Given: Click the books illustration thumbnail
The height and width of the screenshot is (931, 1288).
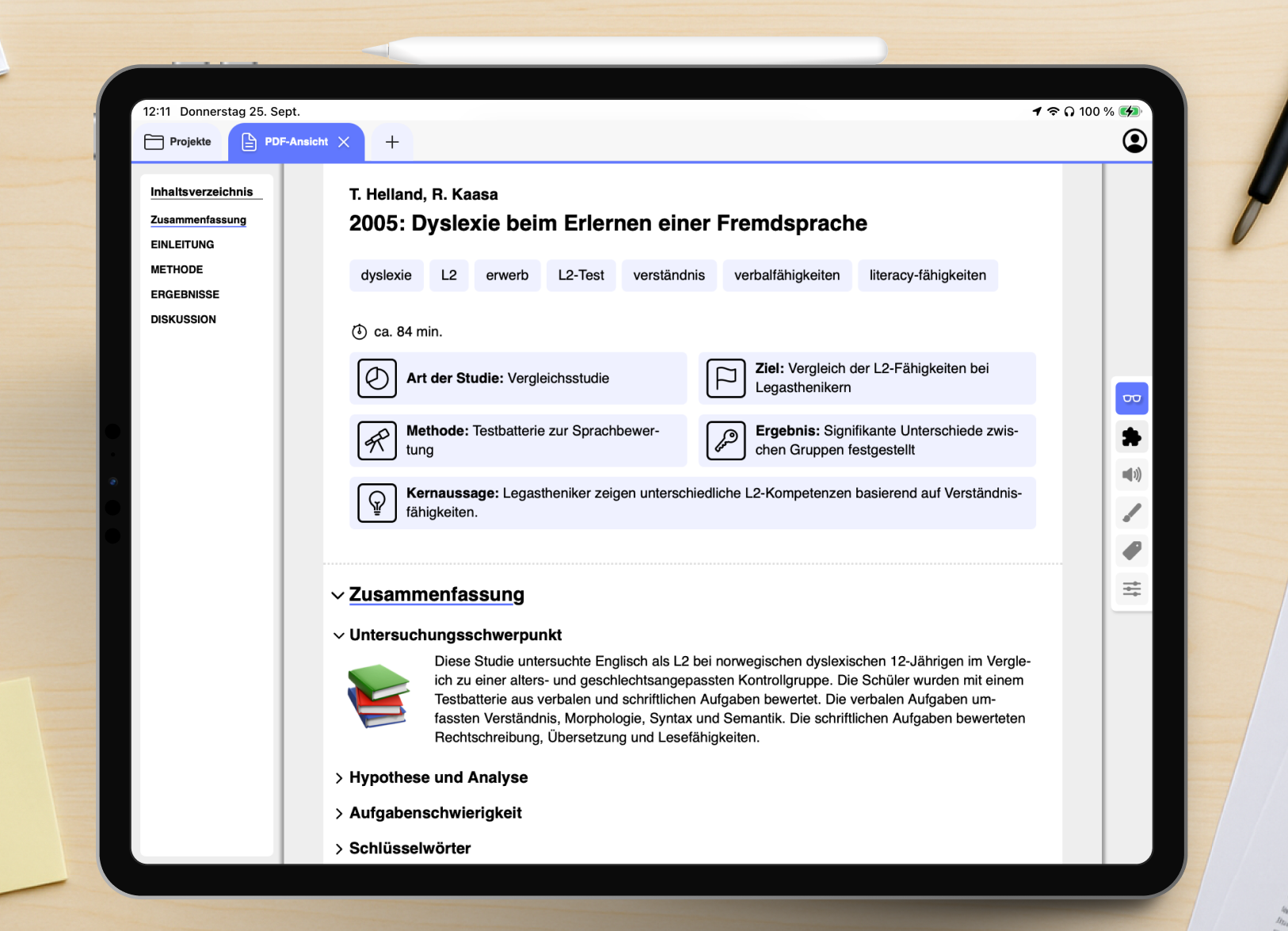Looking at the screenshot, I should point(379,696).
